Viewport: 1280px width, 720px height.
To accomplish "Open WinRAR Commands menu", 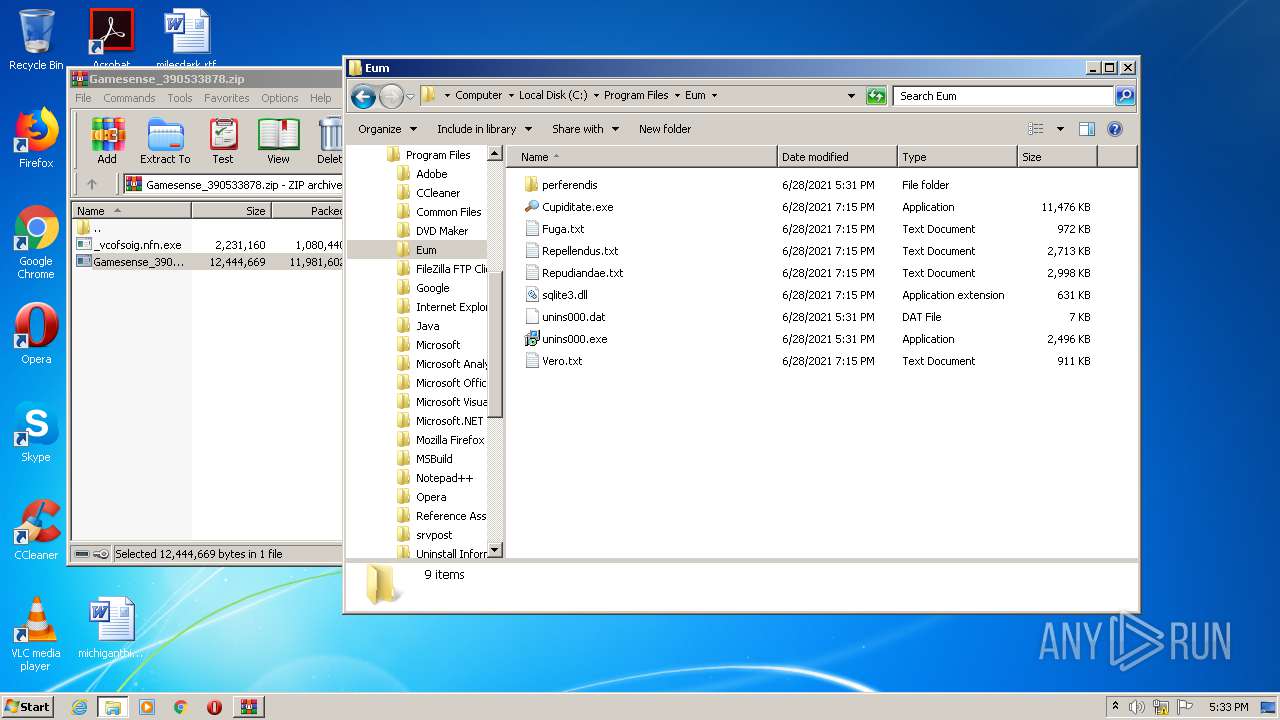I will pyautogui.click(x=129, y=98).
